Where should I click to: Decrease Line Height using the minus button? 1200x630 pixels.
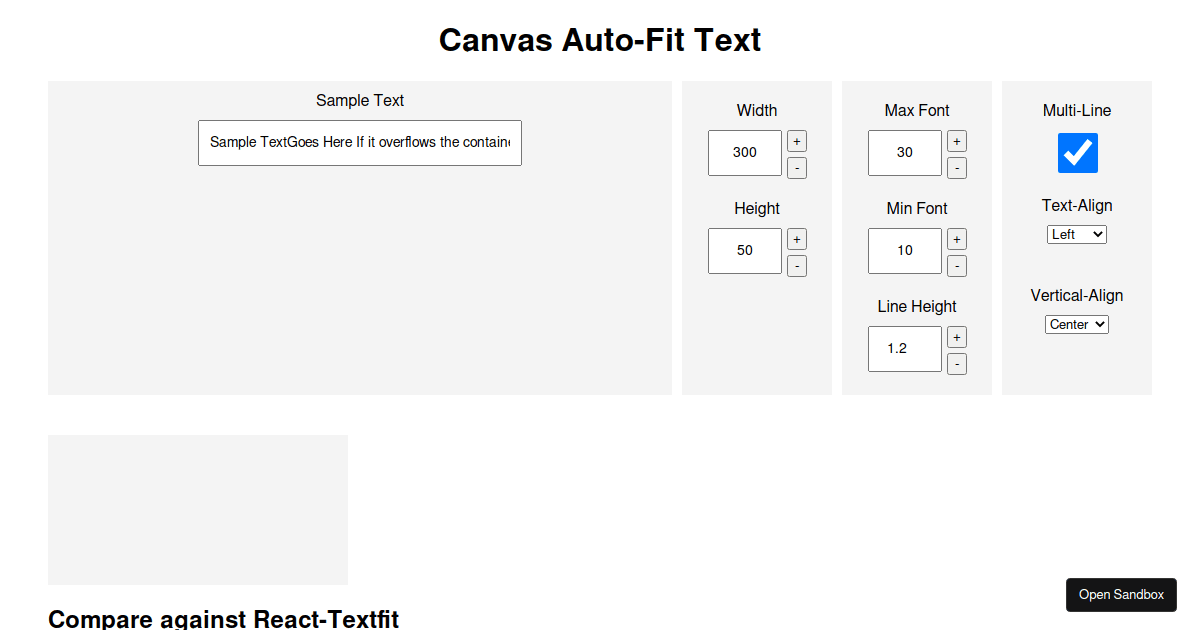(x=956, y=364)
